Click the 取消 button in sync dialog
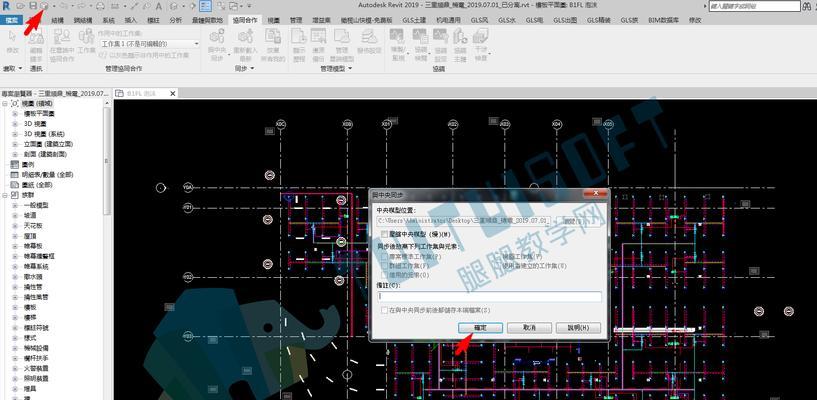Screen dimensions: 817x400 [x=529, y=328]
